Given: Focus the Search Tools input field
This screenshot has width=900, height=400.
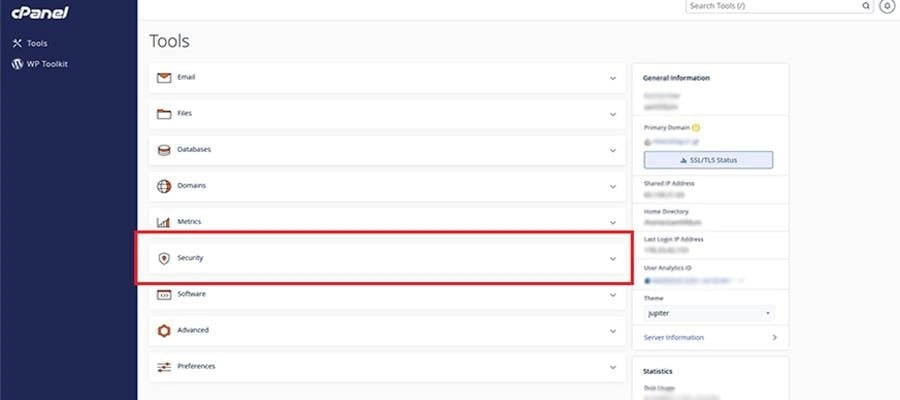Looking at the screenshot, I should point(772,6).
